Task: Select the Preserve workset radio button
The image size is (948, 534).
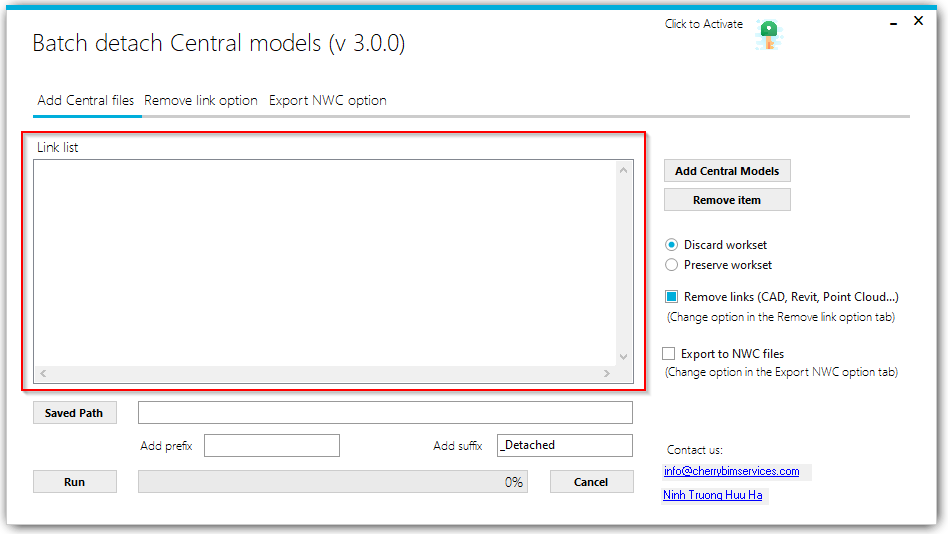Action: [671, 265]
